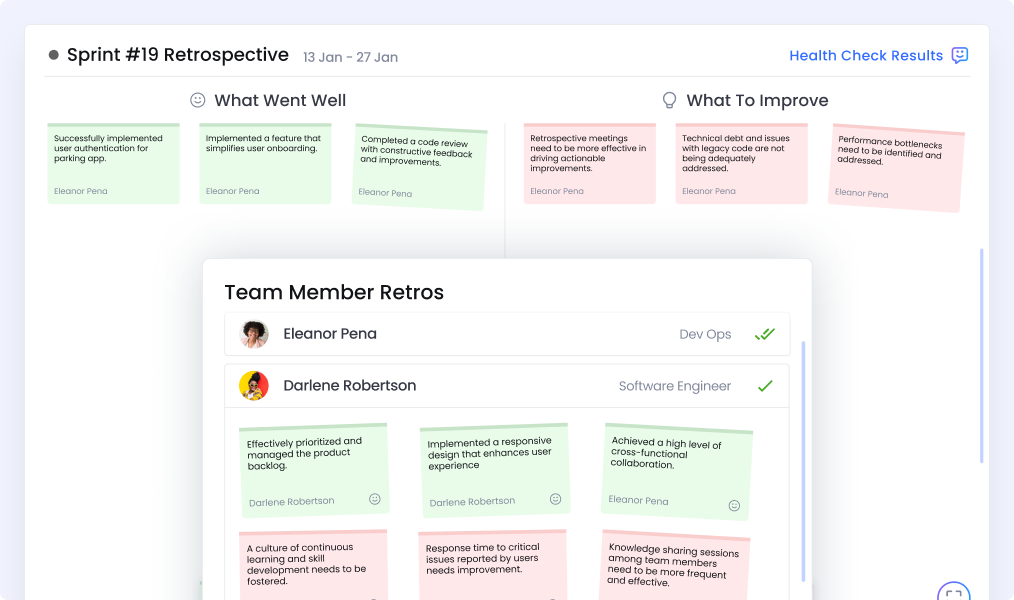Open the Health Check Results link
The height and width of the screenshot is (600, 1014).
click(x=866, y=56)
